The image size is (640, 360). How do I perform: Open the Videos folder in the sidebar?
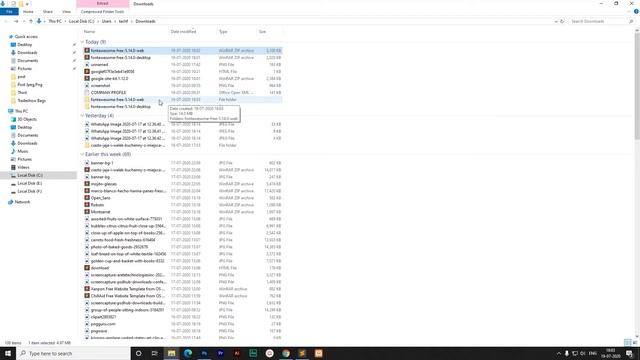(x=23, y=167)
